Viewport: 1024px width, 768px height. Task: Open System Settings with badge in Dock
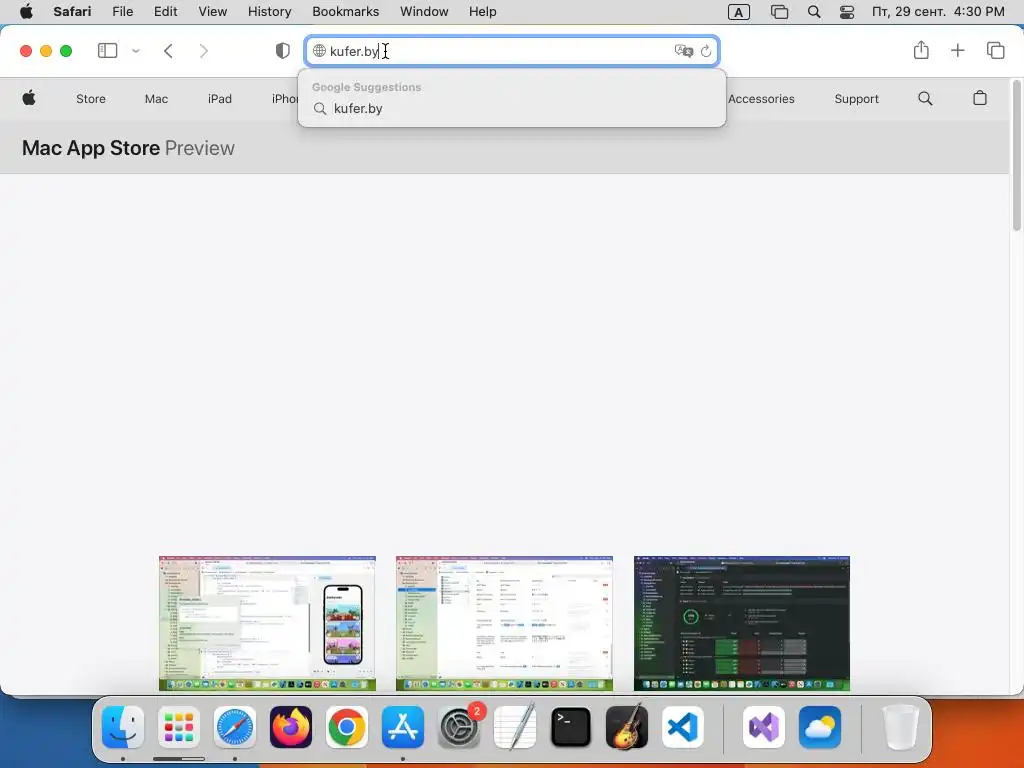(x=459, y=727)
